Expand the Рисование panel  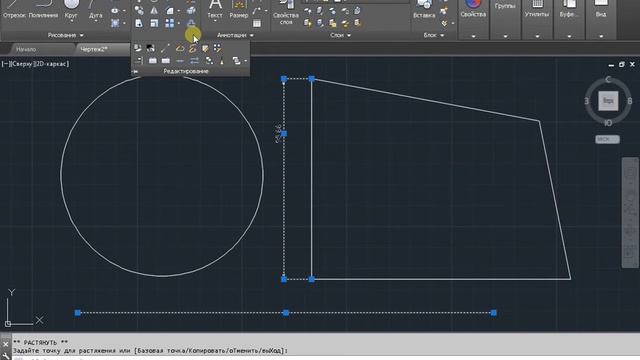point(66,36)
